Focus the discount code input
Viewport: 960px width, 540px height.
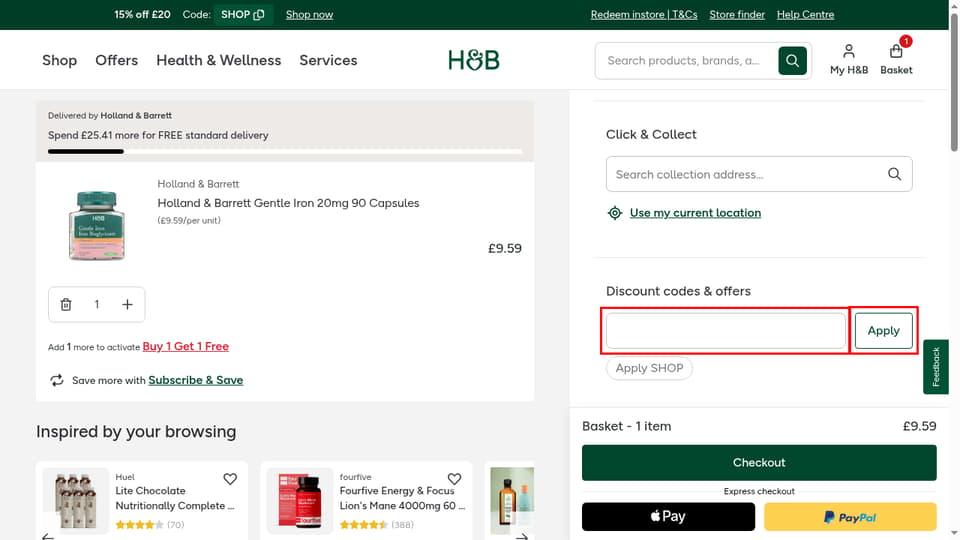pos(726,331)
